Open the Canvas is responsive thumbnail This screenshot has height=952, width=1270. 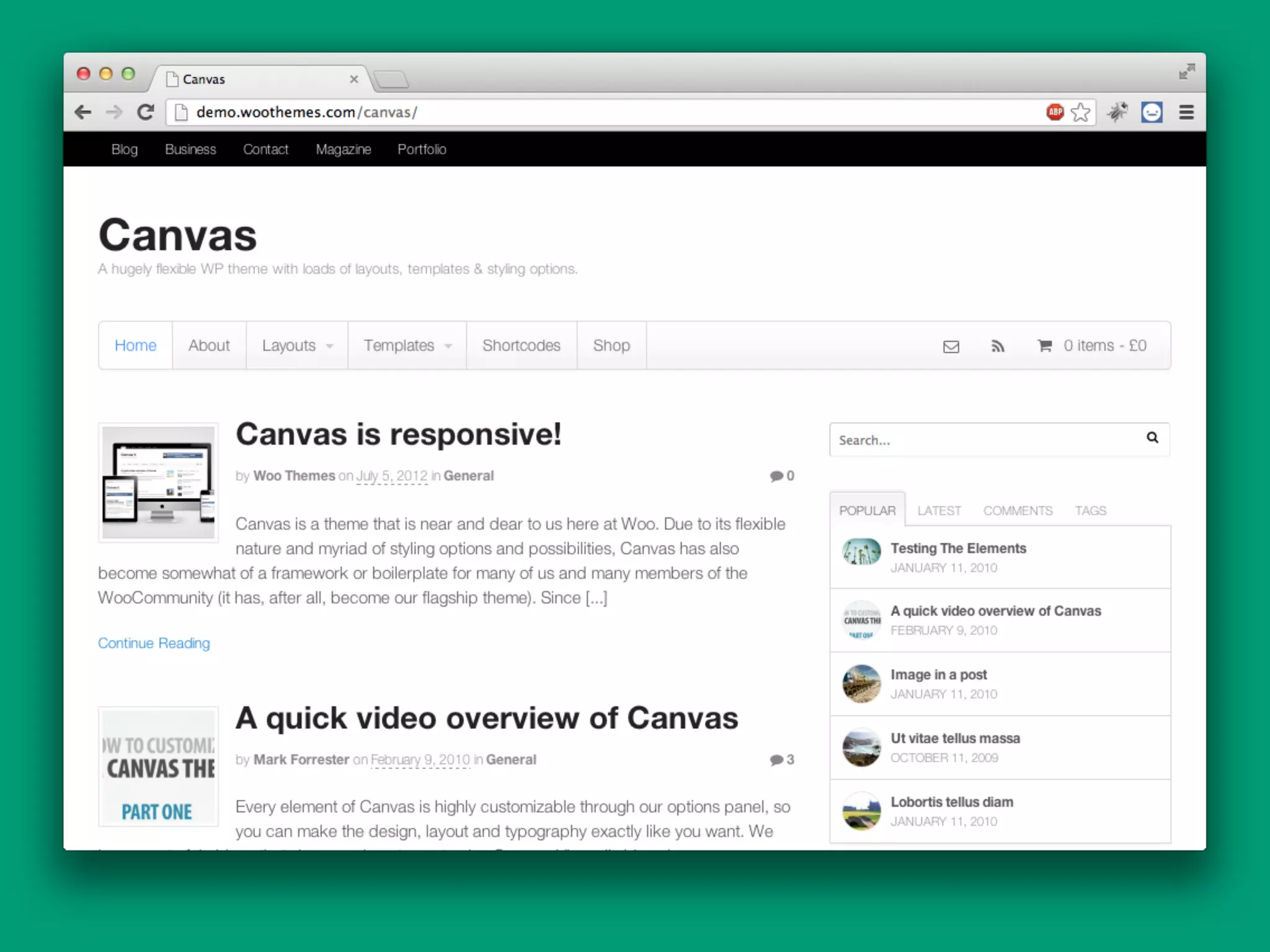[158, 482]
